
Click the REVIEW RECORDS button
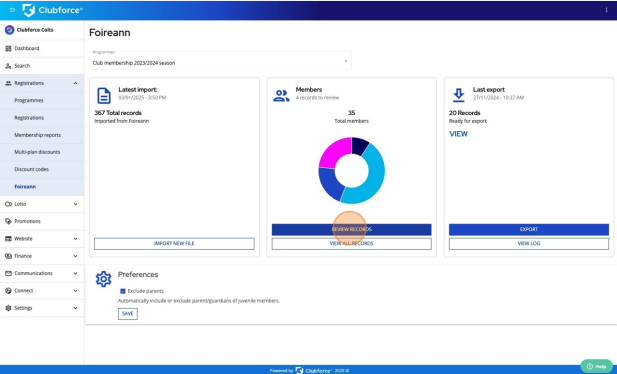tap(351, 230)
